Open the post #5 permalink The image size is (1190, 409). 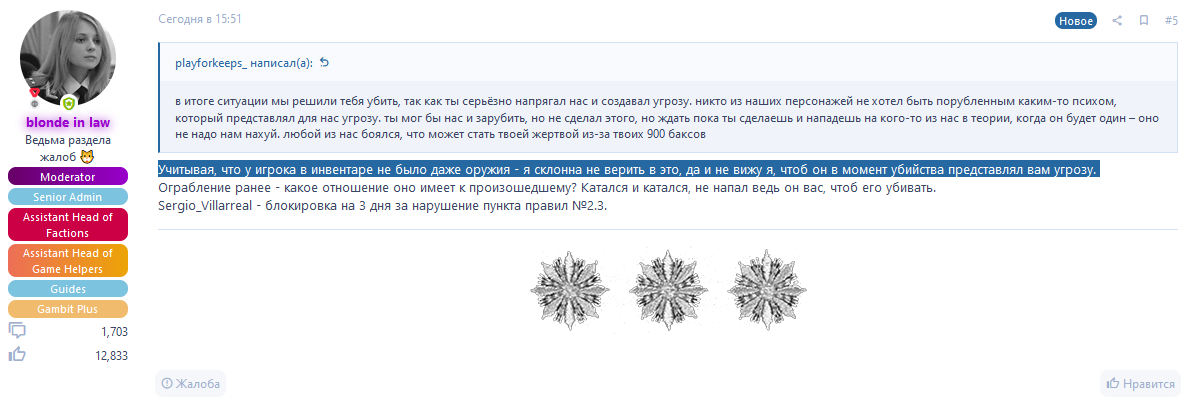pos(1171,20)
